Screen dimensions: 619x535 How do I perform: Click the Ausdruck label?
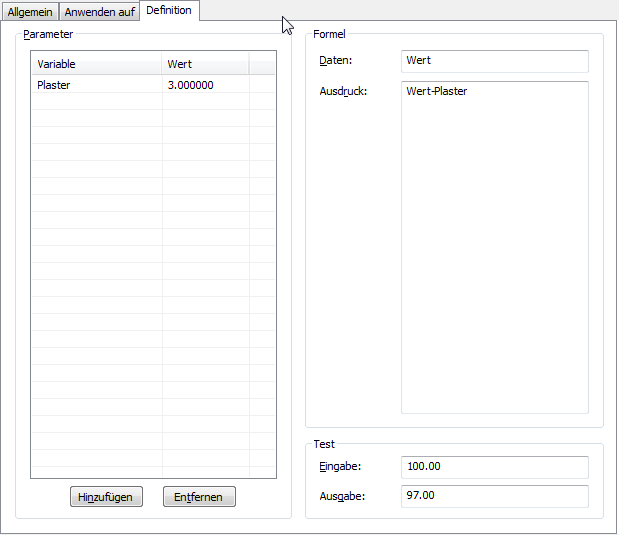coord(343,91)
